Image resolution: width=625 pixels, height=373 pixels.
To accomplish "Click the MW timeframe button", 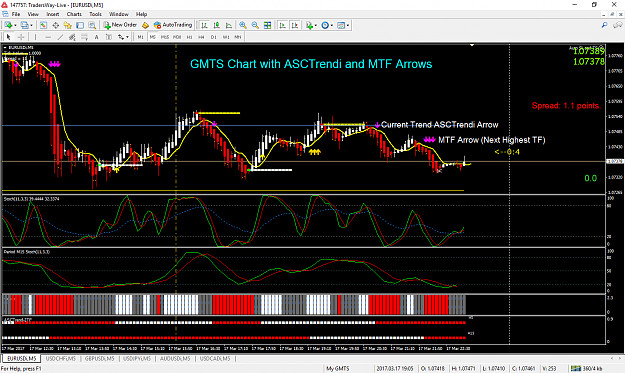I will tap(226, 37).
